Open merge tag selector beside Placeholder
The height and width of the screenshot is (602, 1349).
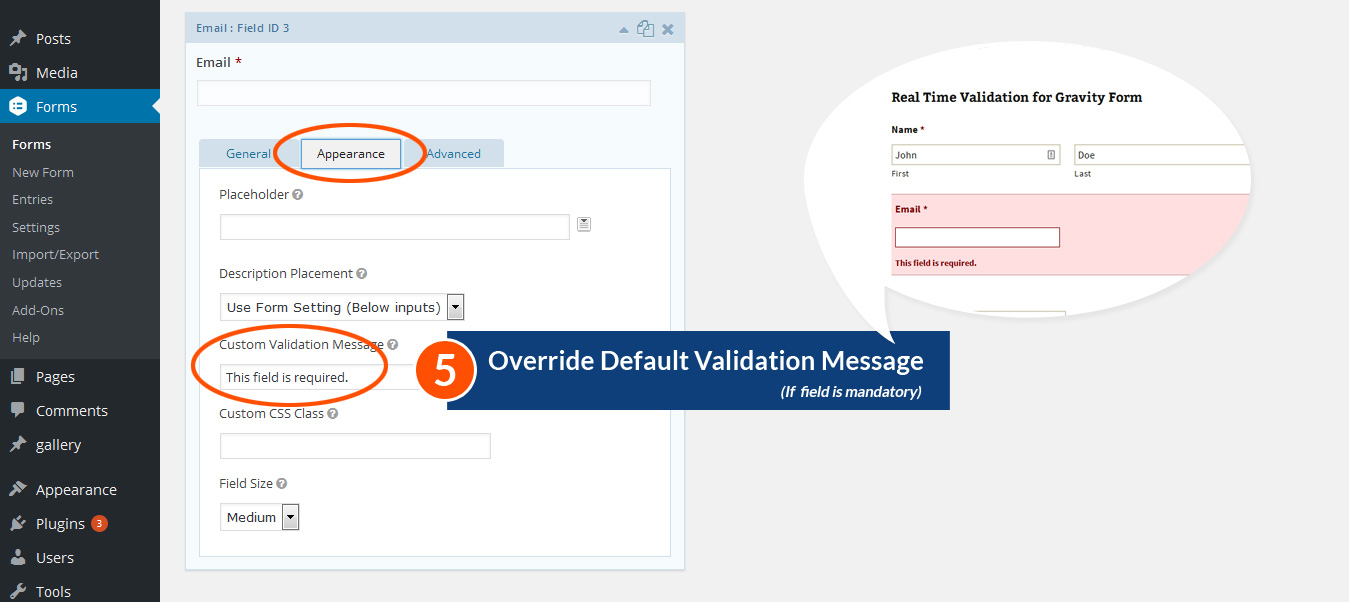[584, 225]
